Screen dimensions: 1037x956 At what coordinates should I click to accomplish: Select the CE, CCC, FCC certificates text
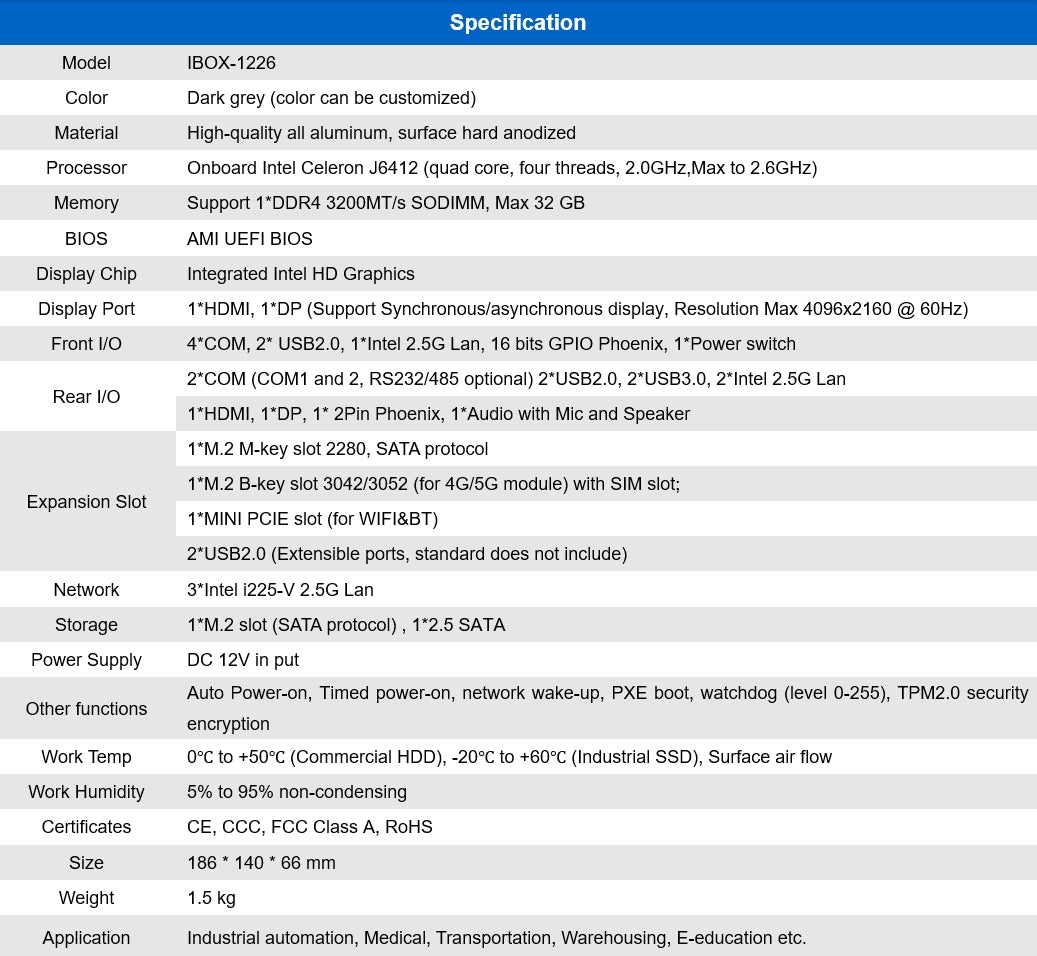pyautogui.click(x=309, y=827)
